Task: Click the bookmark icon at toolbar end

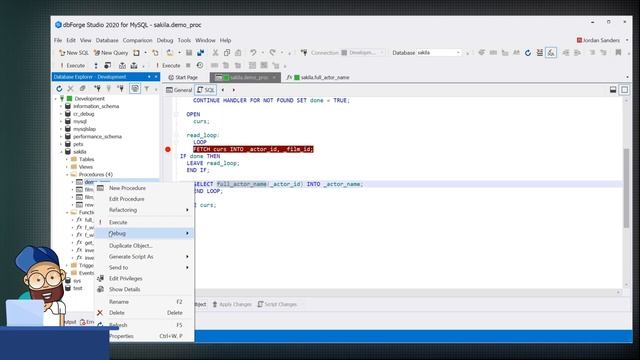Action: (x=618, y=53)
